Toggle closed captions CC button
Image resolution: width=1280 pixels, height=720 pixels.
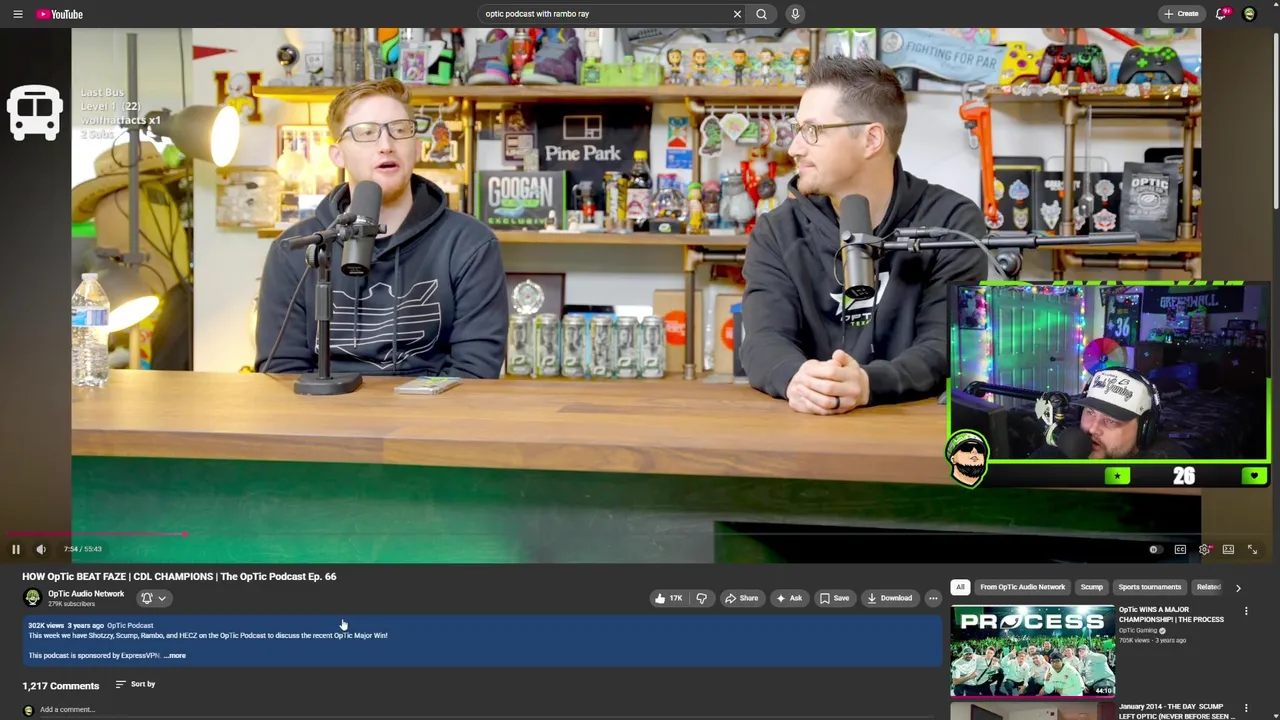coord(1180,549)
